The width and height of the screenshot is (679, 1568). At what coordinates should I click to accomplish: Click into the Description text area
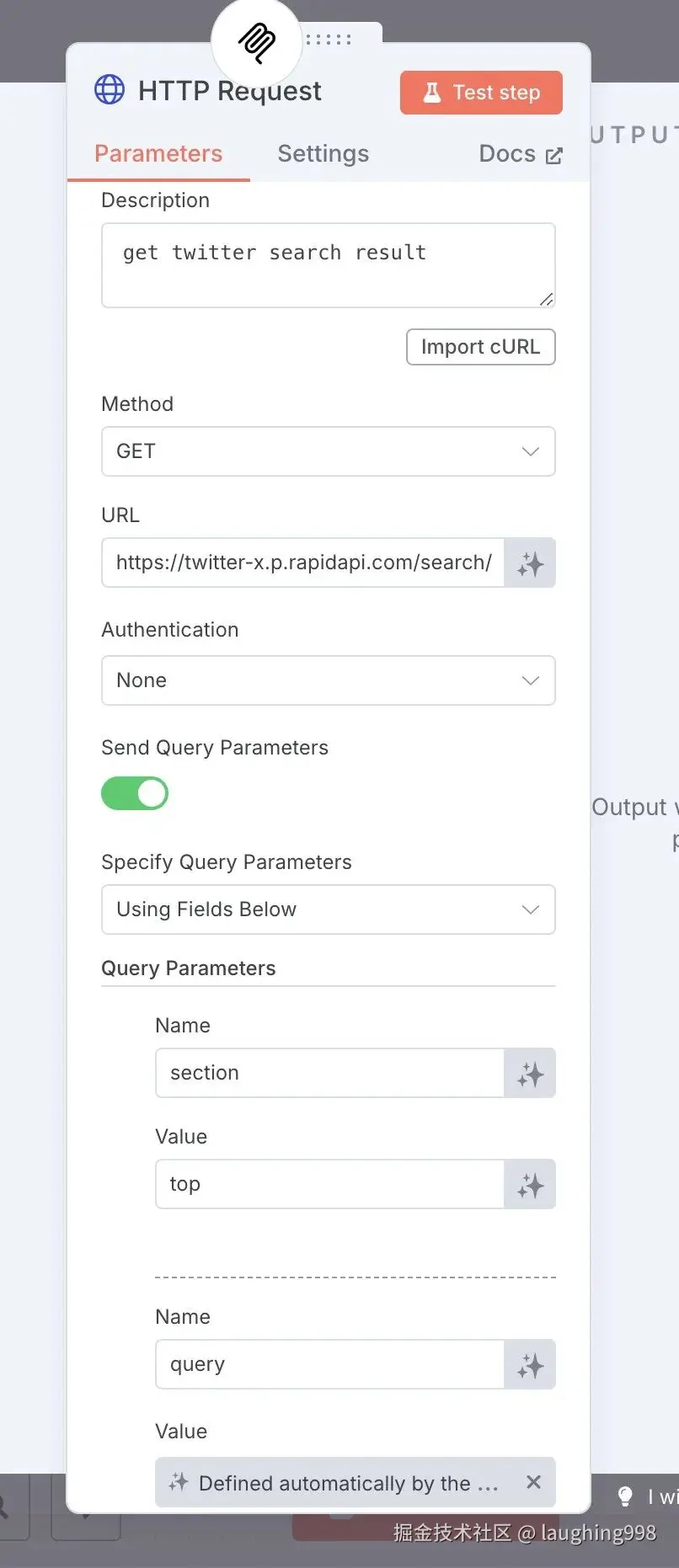click(x=328, y=265)
